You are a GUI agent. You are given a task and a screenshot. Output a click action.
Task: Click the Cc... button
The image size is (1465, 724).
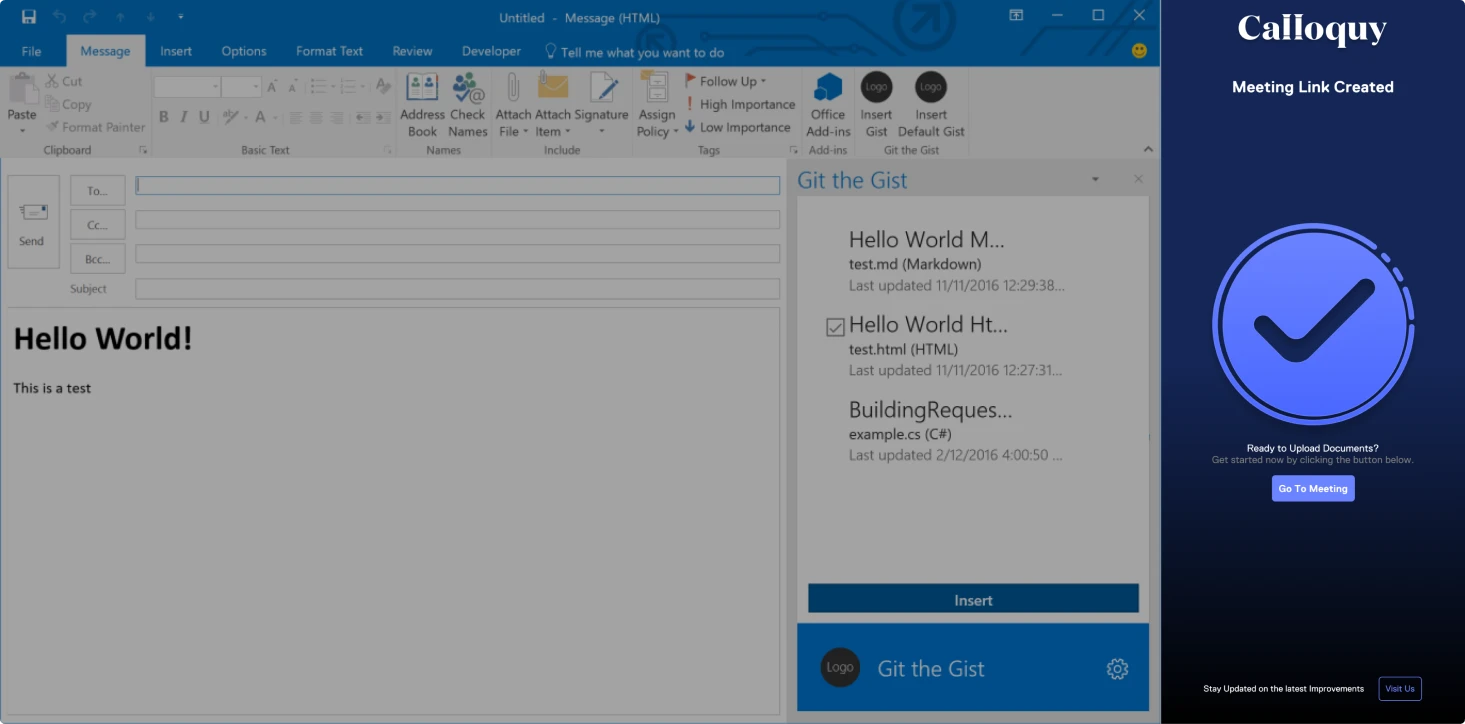pyautogui.click(x=97, y=225)
